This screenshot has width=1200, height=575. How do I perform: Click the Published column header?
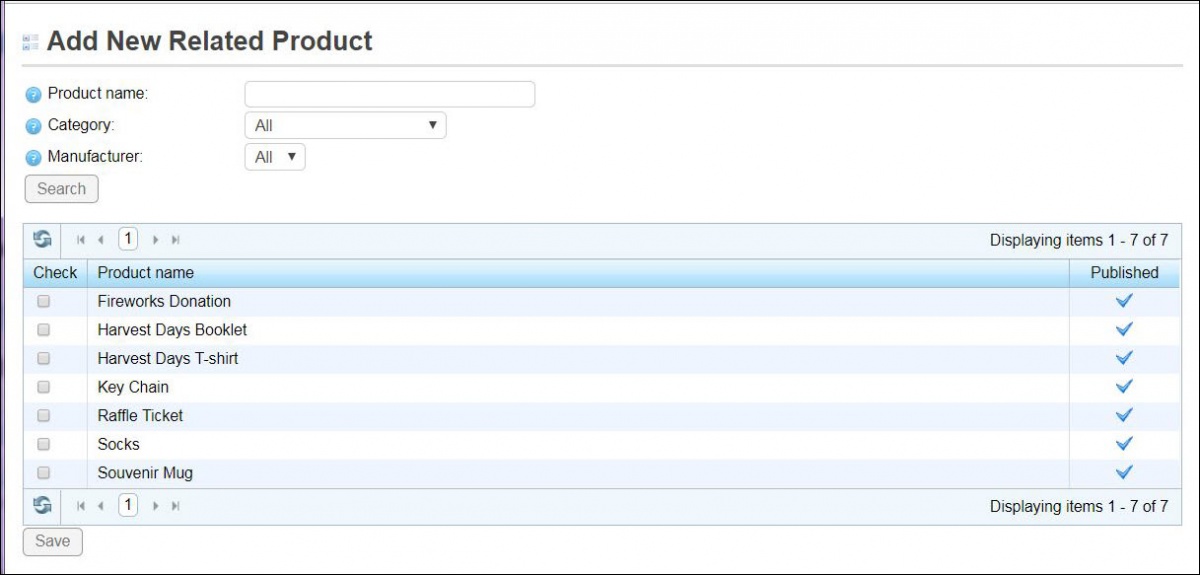click(x=1124, y=273)
